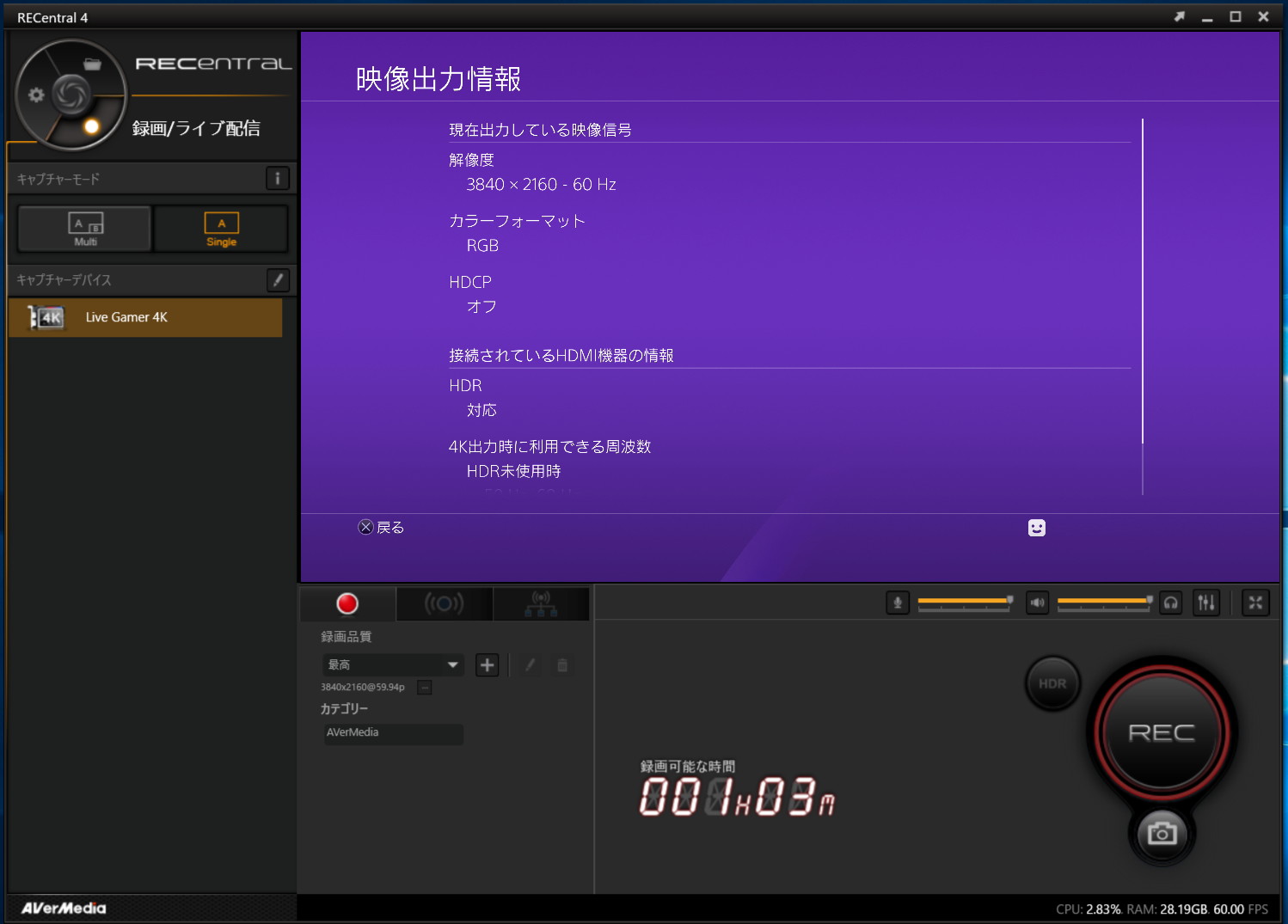1288x924 pixels.
Task: Click the capture mode info icon
Action: pyautogui.click(x=277, y=179)
